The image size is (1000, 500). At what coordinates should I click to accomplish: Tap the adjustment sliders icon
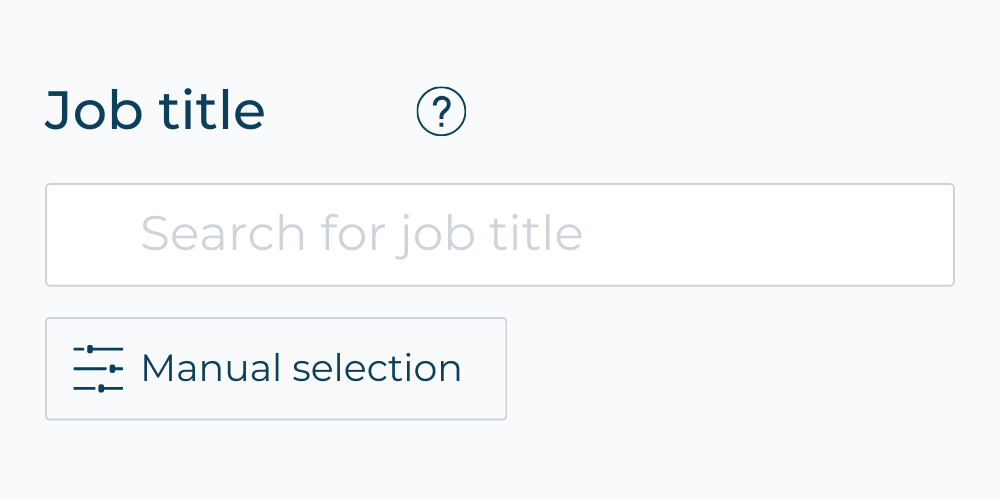[98, 369]
